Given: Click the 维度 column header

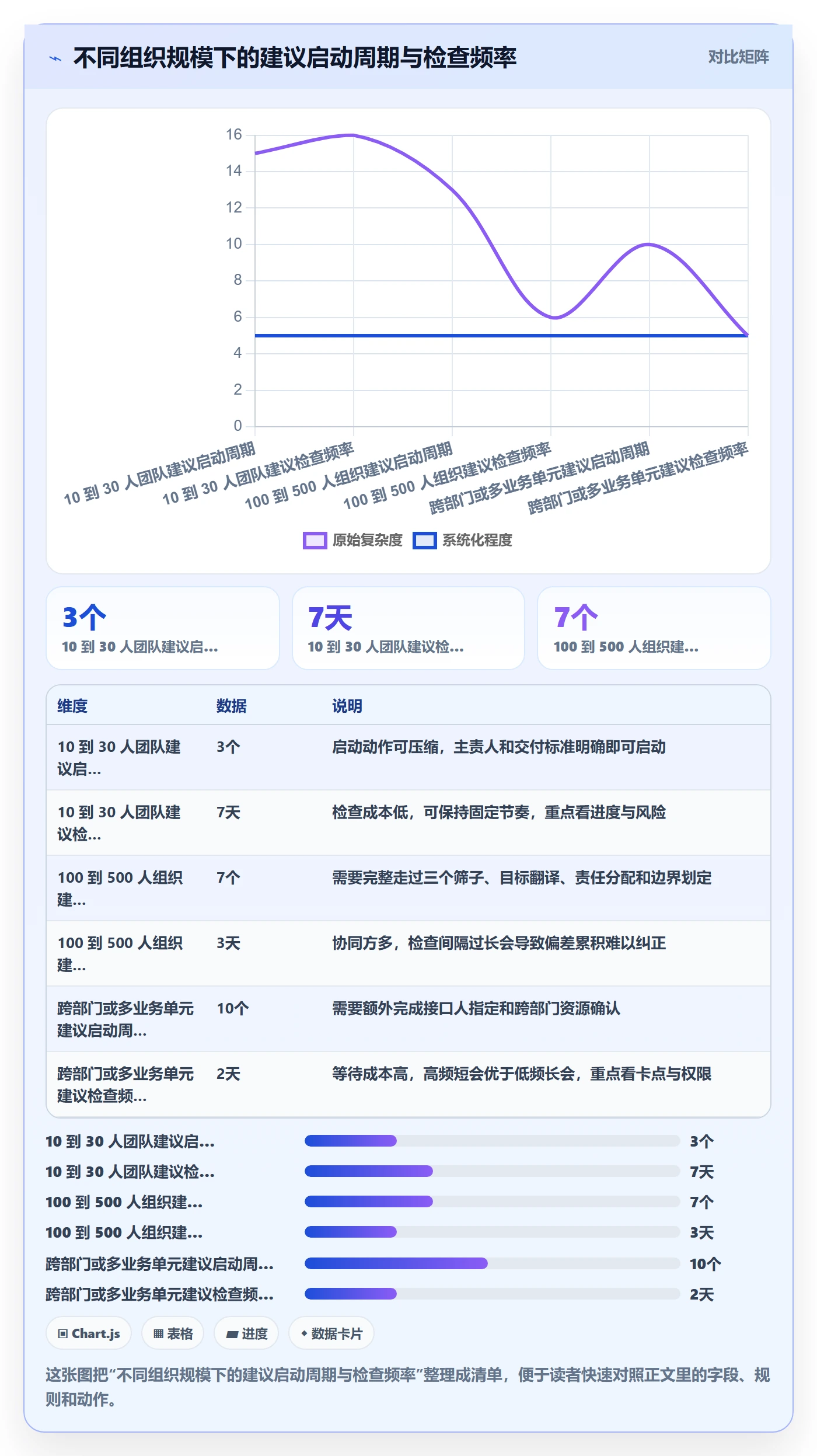Looking at the screenshot, I should tap(72, 706).
